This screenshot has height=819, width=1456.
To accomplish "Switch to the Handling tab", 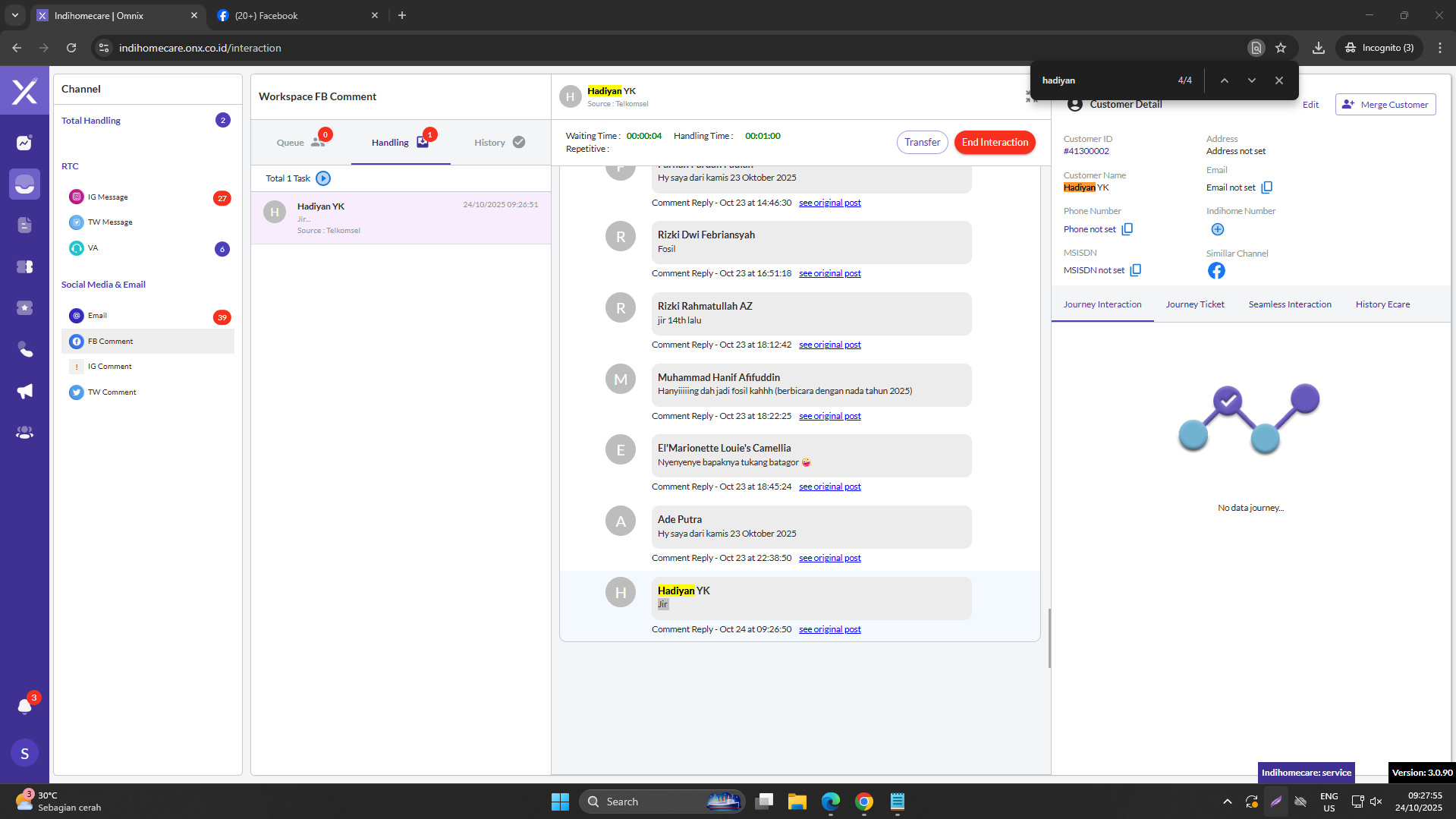I will pos(401,142).
